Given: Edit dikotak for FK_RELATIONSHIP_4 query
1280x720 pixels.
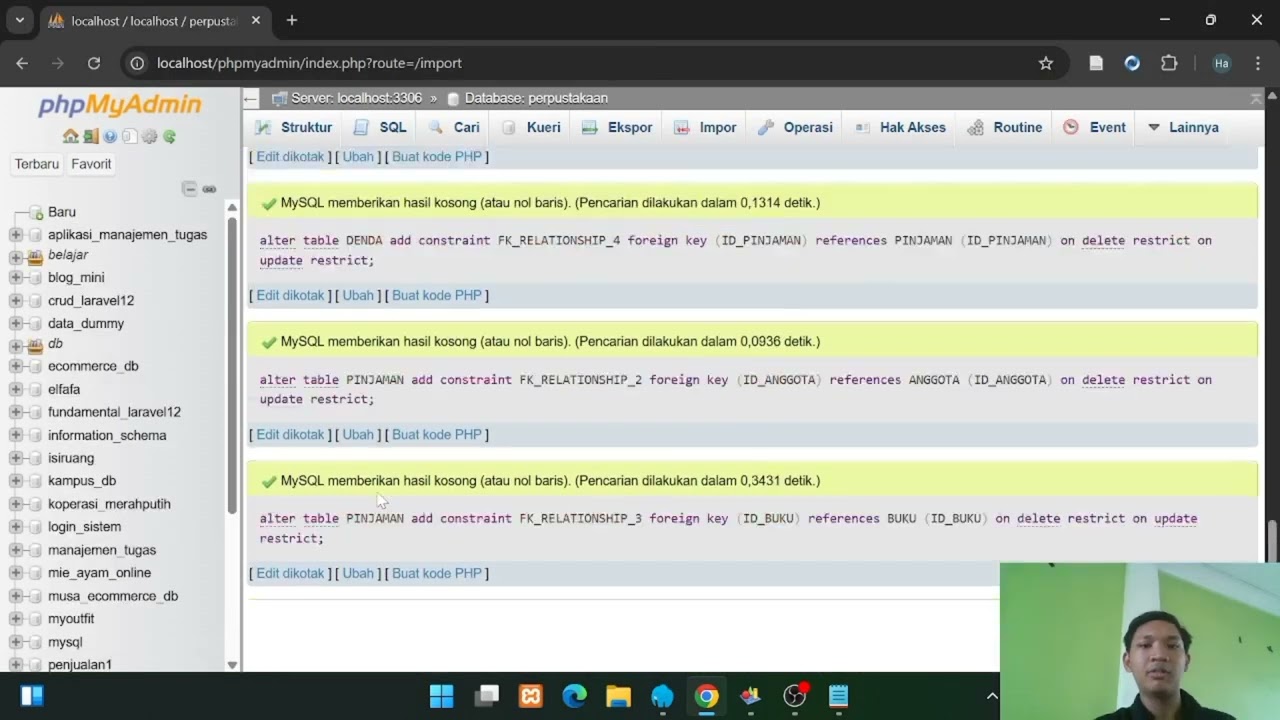Looking at the screenshot, I should click(290, 295).
